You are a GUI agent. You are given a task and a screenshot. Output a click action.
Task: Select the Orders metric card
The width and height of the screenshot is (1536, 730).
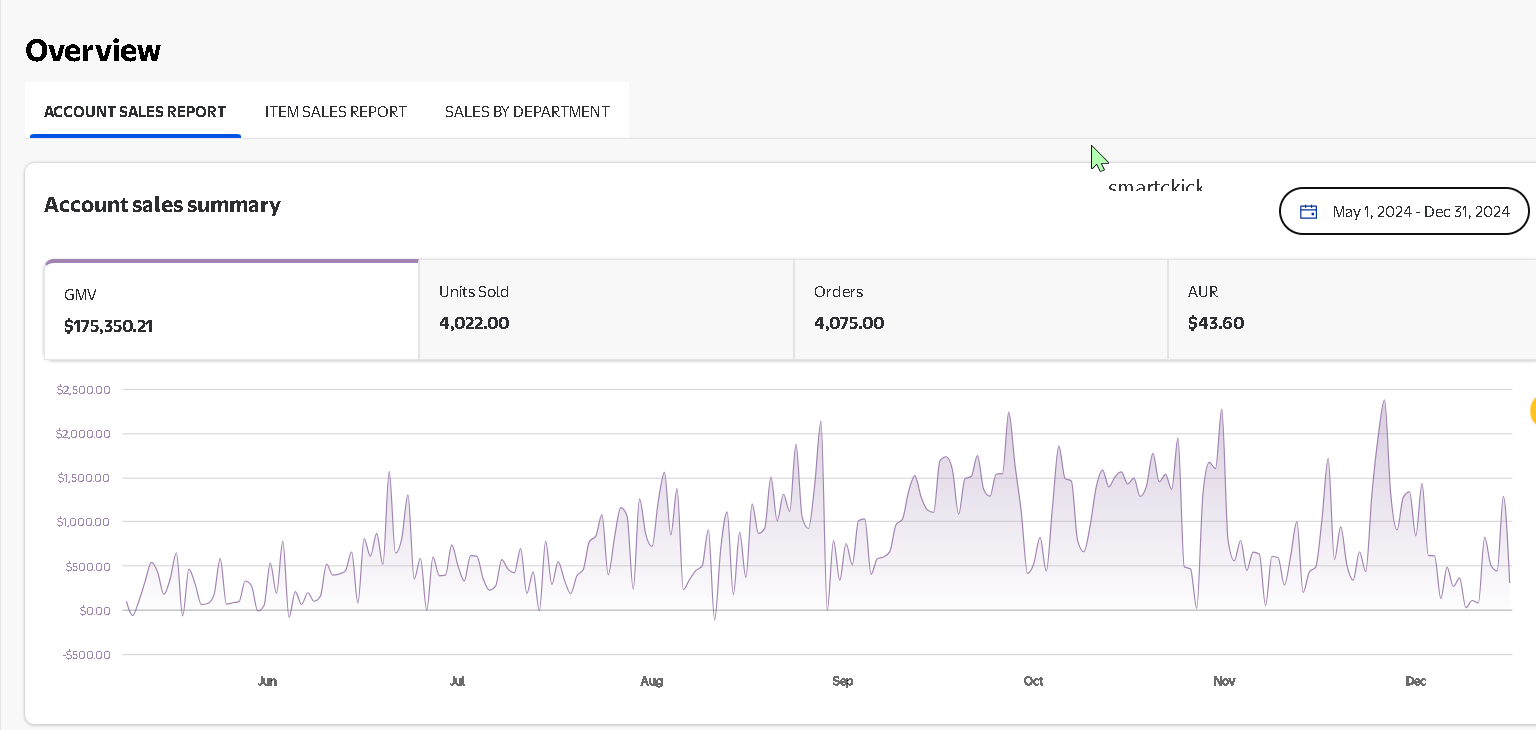click(x=980, y=308)
